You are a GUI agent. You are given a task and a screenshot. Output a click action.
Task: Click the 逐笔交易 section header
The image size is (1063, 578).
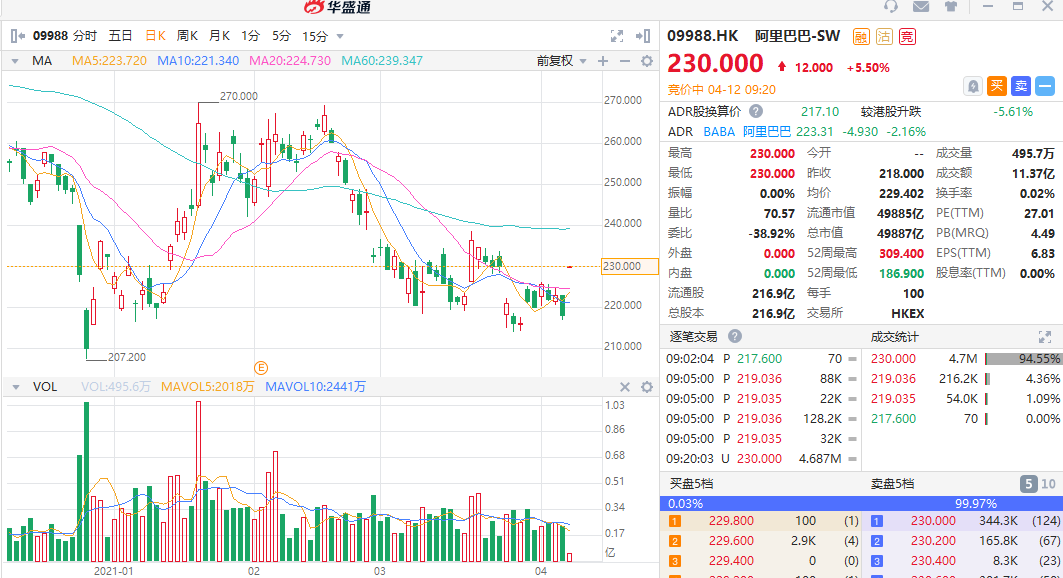tap(694, 336)
